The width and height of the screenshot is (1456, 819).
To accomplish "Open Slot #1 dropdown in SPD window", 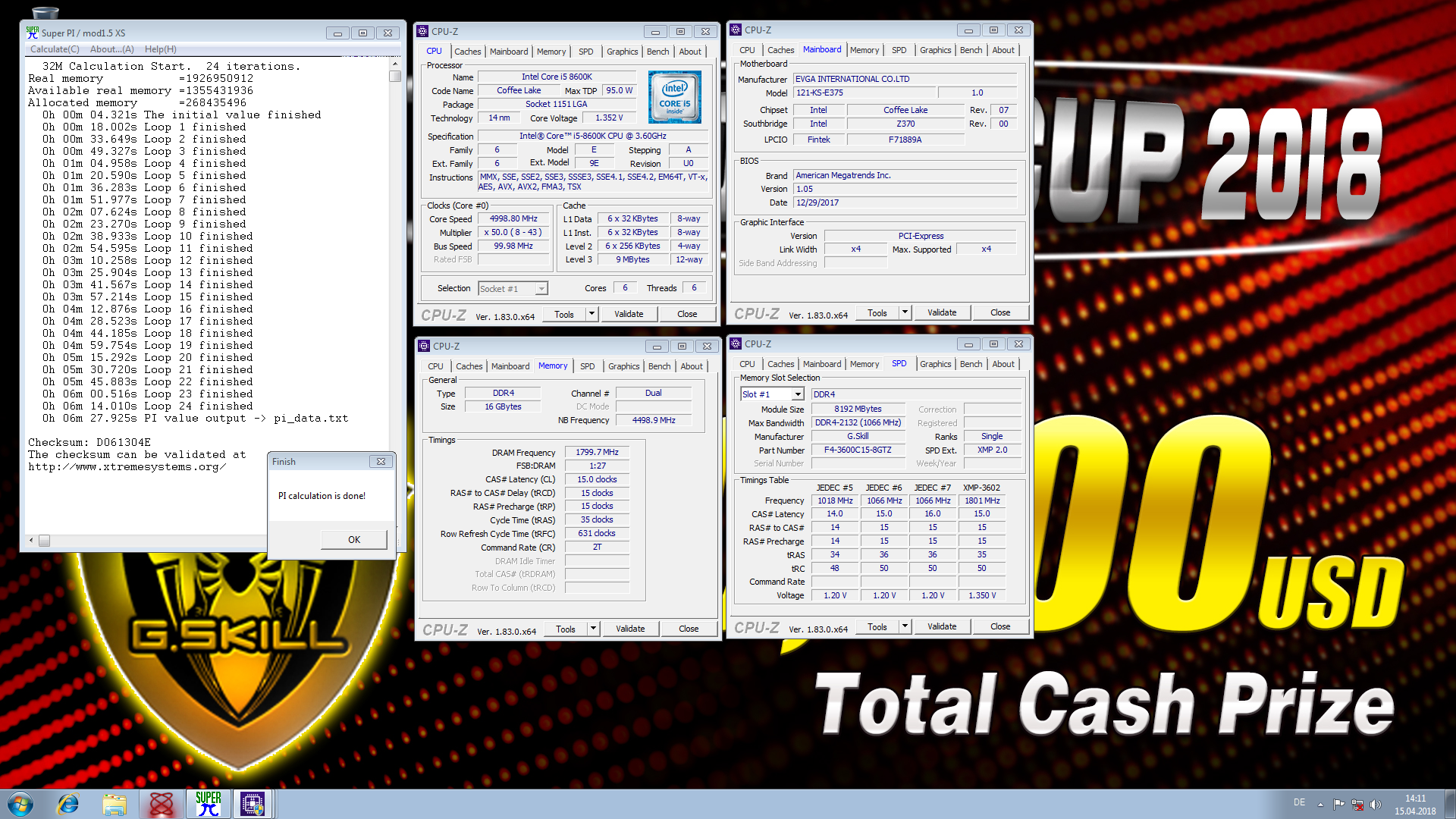I will point(798,394).
